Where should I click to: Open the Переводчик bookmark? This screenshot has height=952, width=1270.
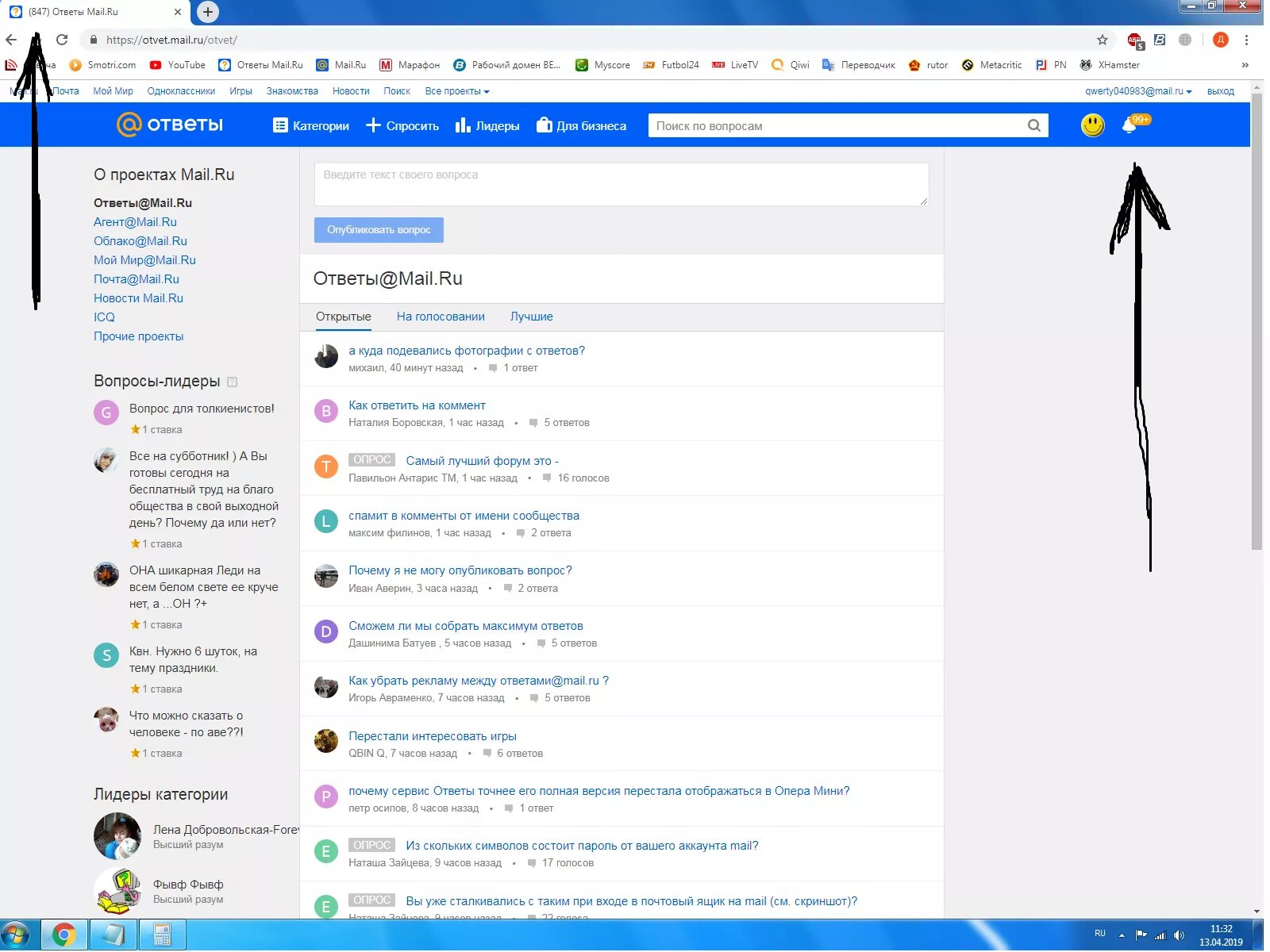(858, 65)
